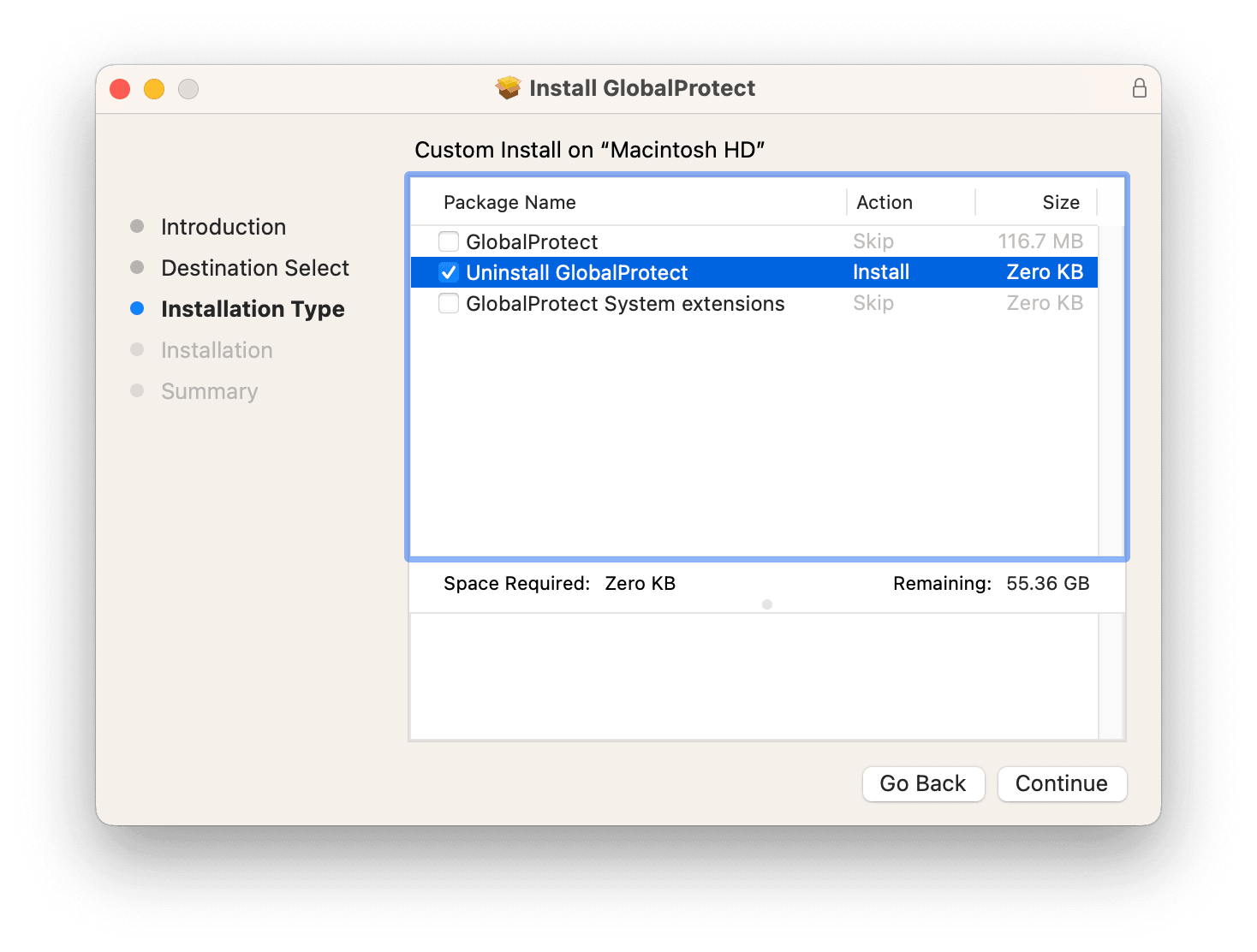Click the Go Back button

923,783
